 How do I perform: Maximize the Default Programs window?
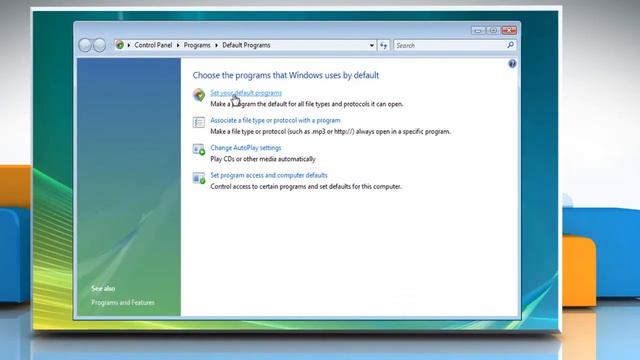click(x=493, y=30)
